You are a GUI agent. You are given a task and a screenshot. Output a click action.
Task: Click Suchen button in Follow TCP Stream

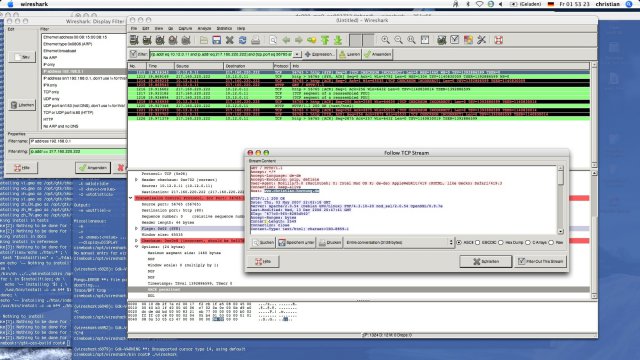point(263,242)
